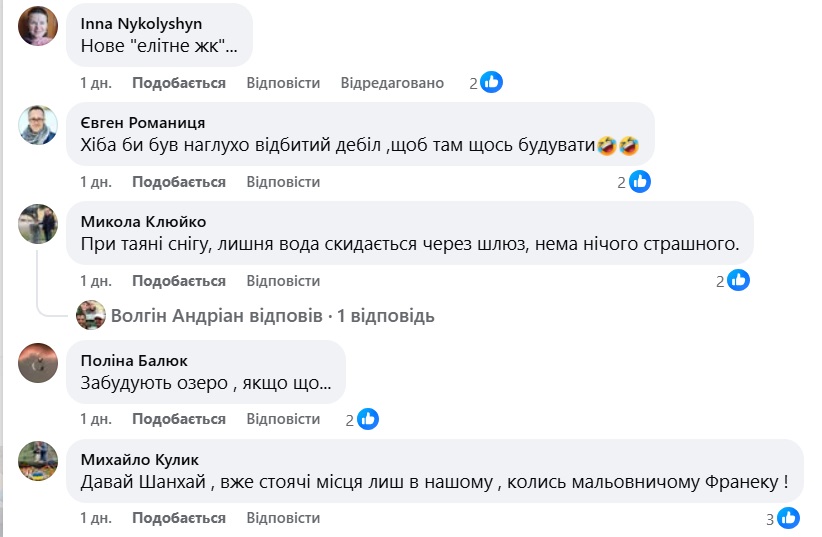Open Михайло Кулик's avatar
Viewport: 822px width, 537px height.
38,461
